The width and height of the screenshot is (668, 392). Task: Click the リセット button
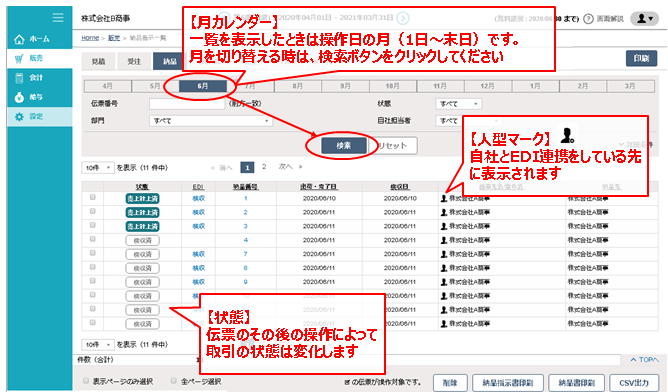pyautogui.click(x=393, y=146)
